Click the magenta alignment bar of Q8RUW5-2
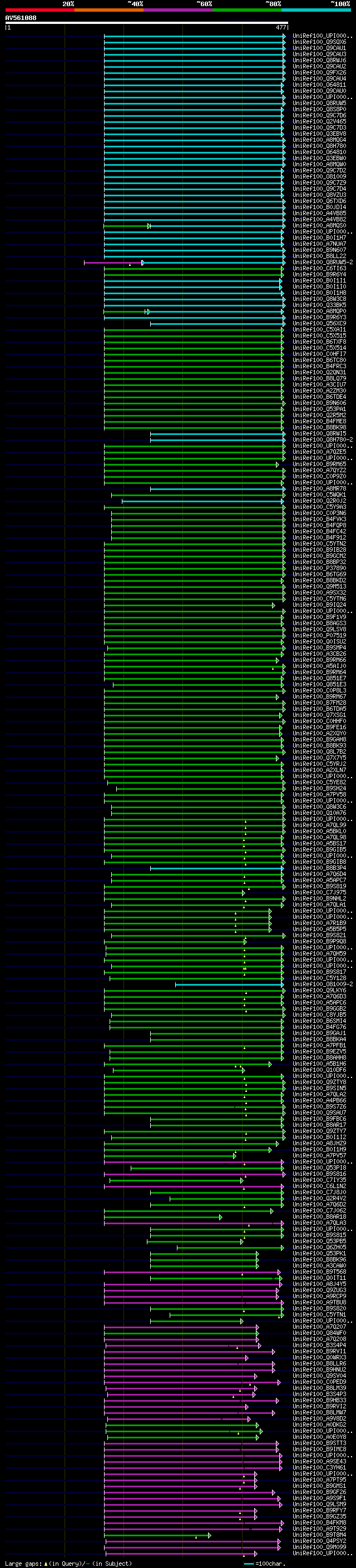 [114, 263]
